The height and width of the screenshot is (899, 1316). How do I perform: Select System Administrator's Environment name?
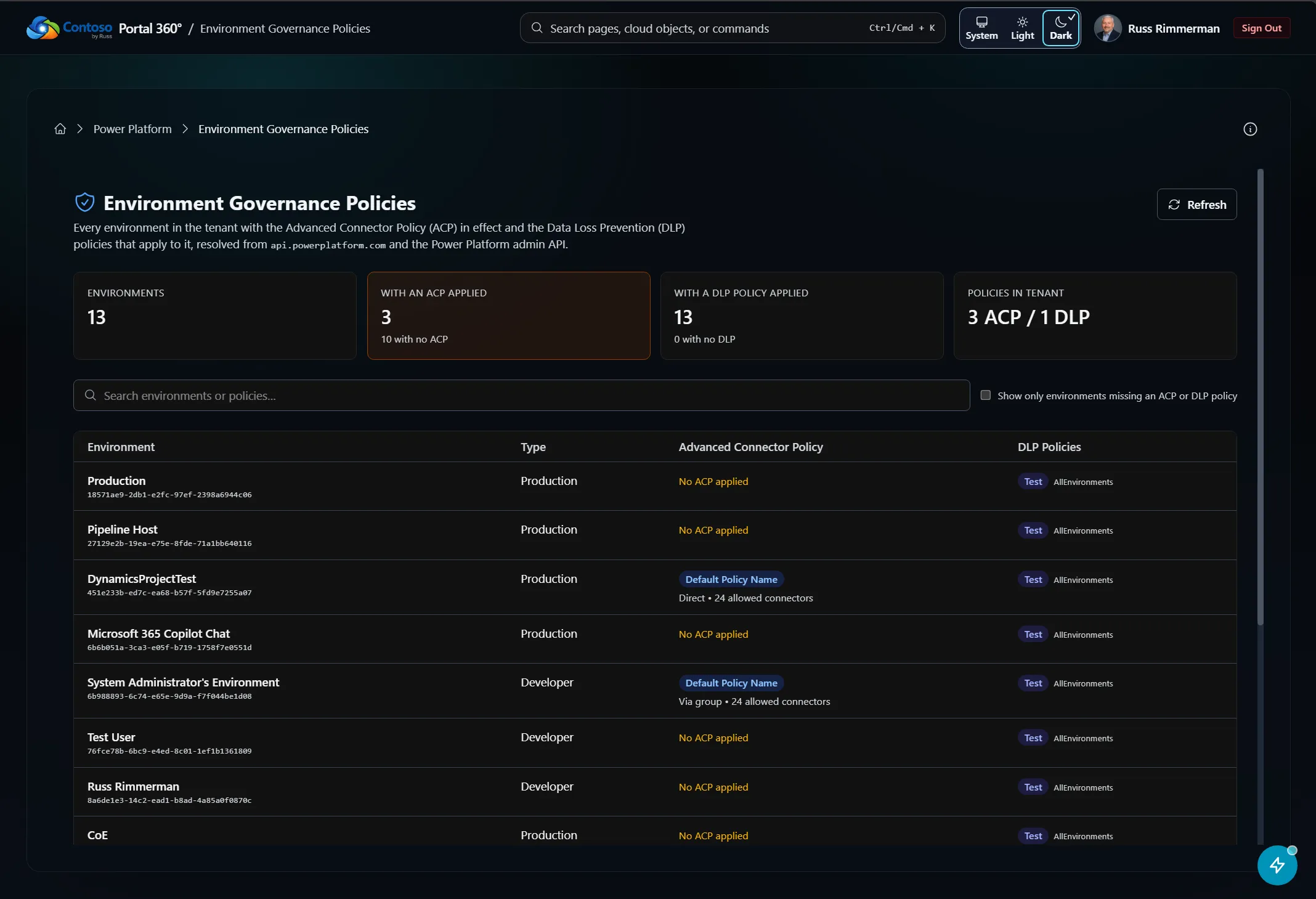click(183, 682)
